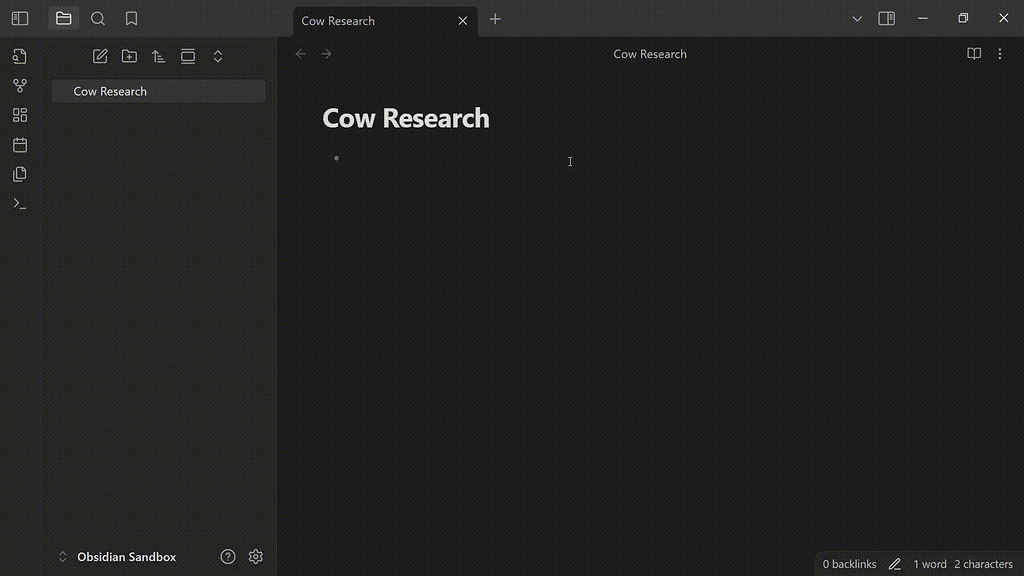Open the help dialog

click(x=227, y=556)
